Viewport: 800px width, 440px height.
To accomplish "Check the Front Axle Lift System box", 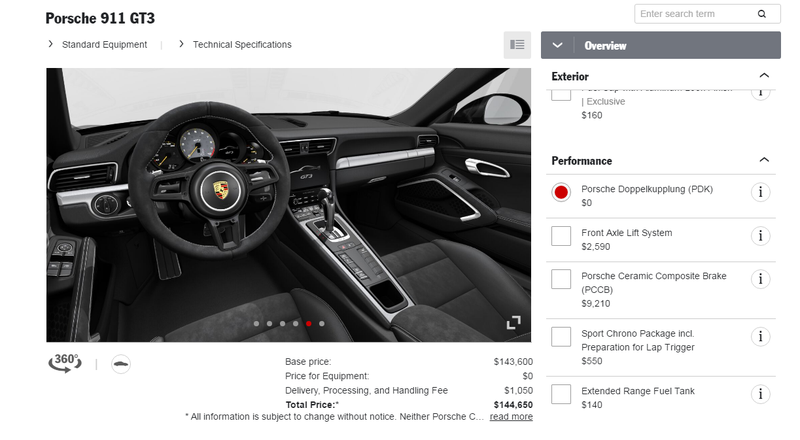I will click(x=561, y=236).
